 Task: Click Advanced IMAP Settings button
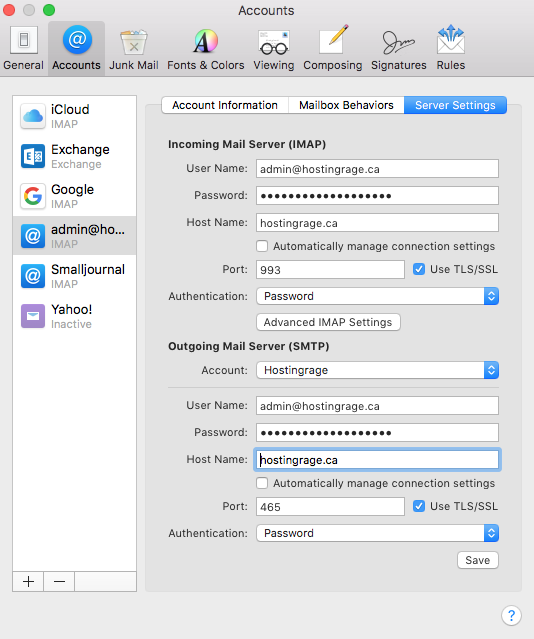(x=328, y=322)
